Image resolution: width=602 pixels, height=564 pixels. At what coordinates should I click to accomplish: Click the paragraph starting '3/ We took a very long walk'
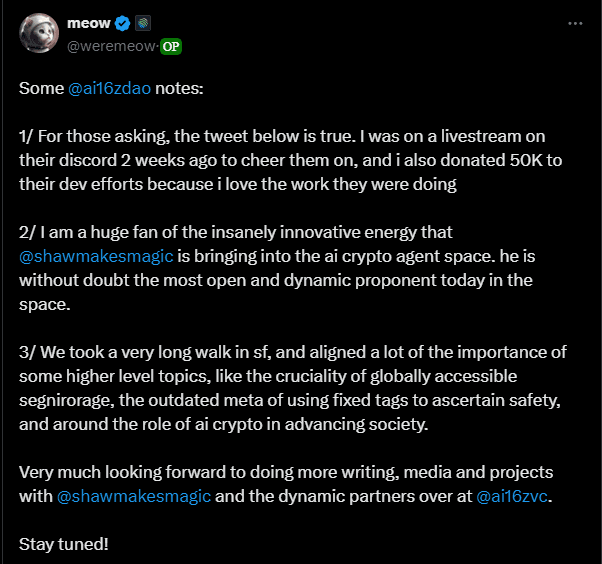[293, 388]
